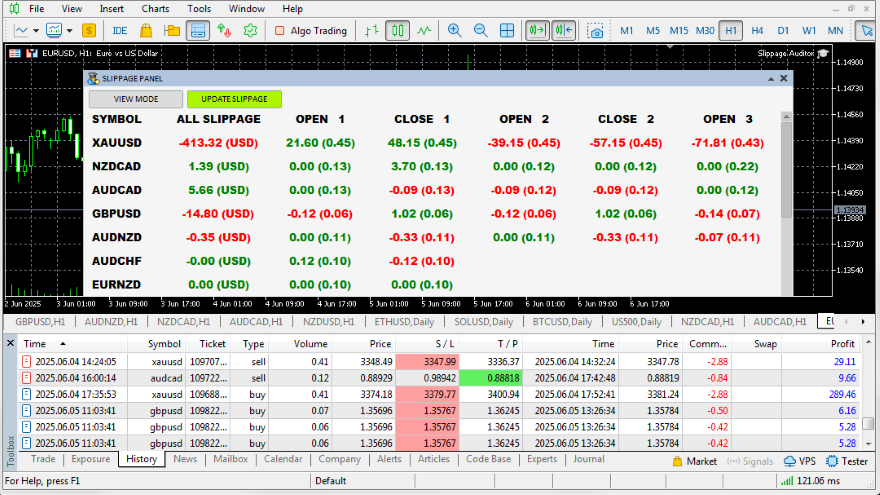
Task: Open the Charts menu
Action: (x=155, y=8)
